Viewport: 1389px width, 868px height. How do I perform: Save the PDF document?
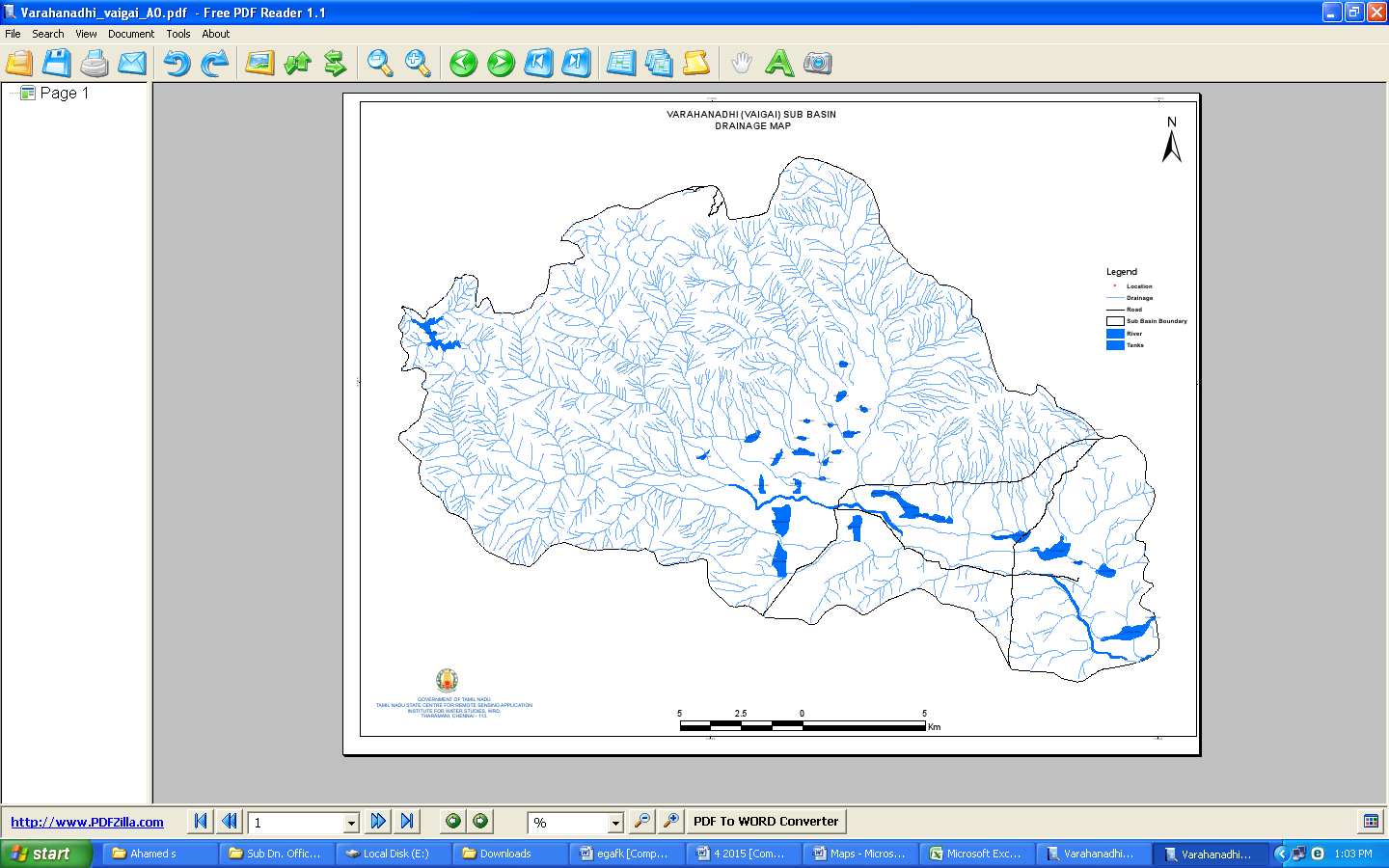[x=57, y=63]
